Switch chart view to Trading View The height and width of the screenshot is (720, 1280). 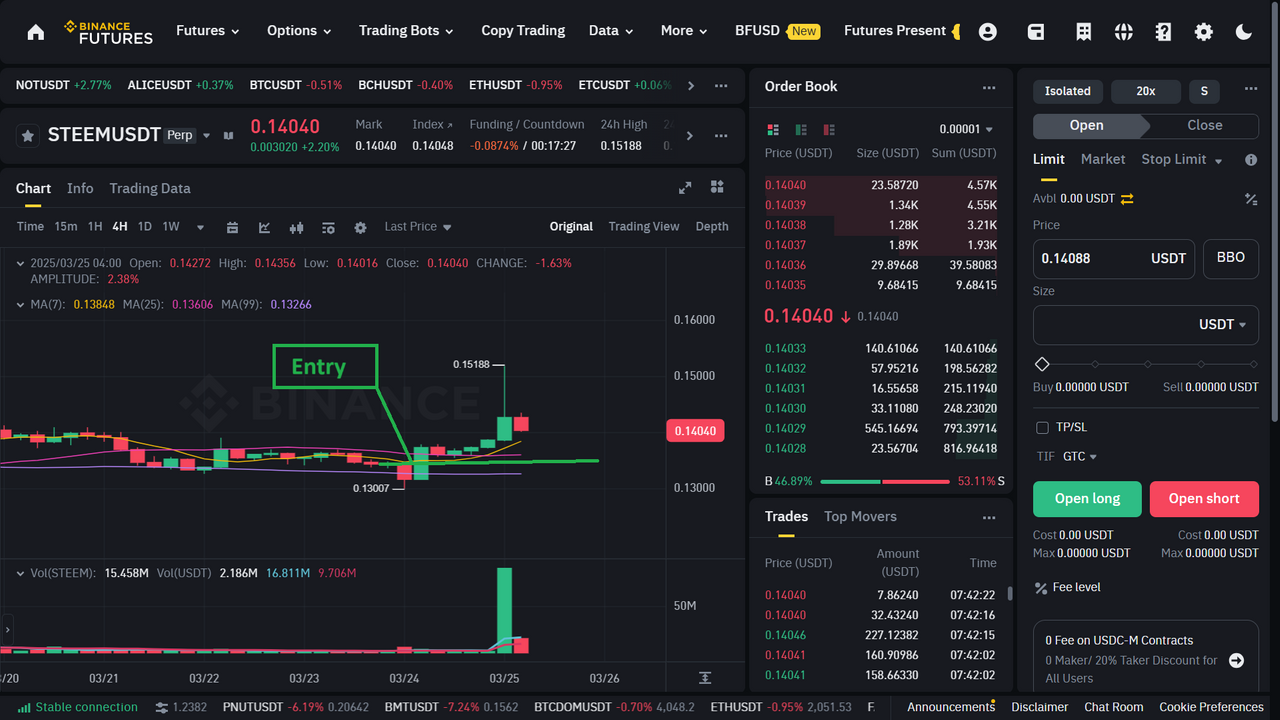644,227
